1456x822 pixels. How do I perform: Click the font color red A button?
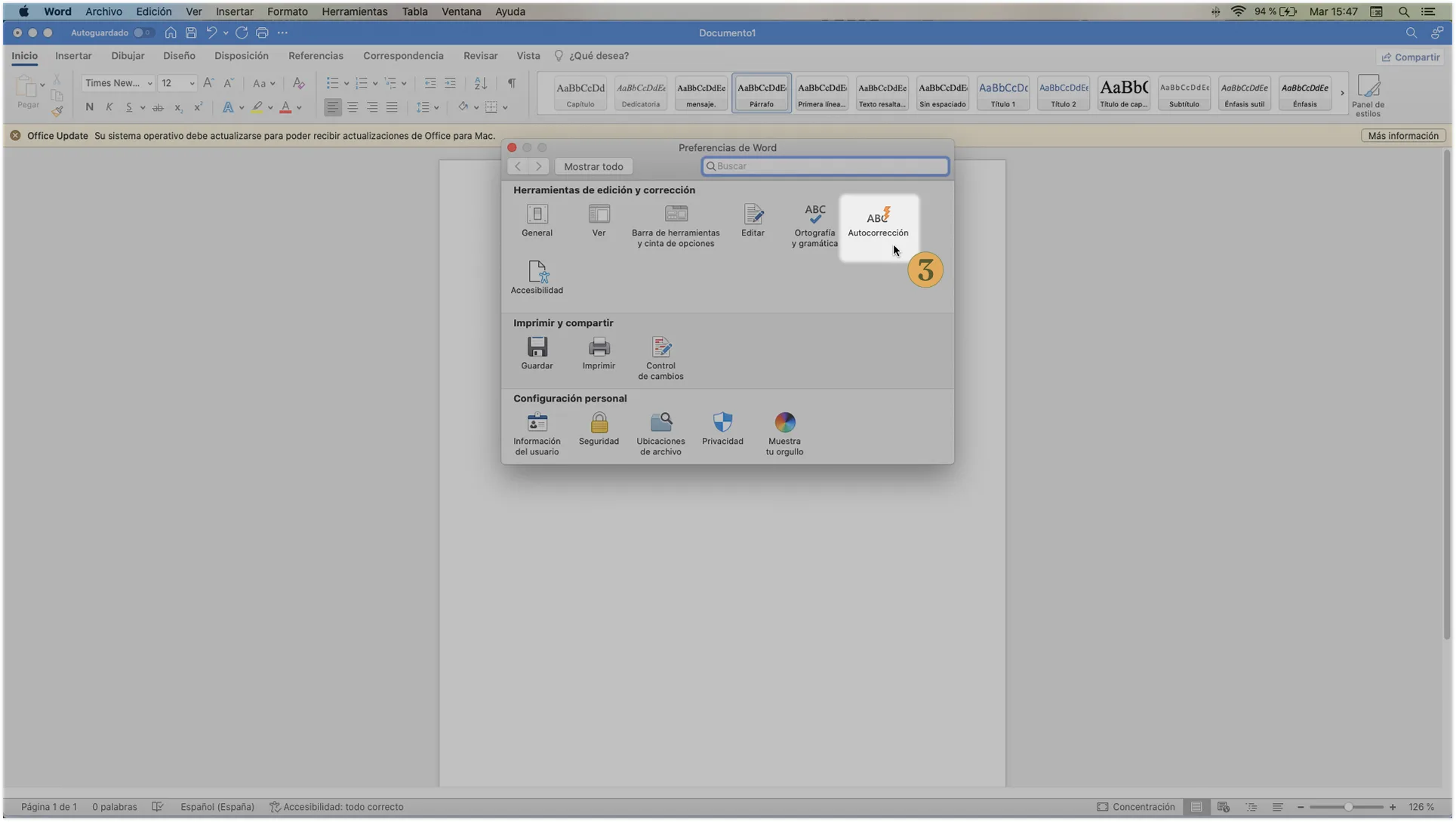(x=285, y=107)
